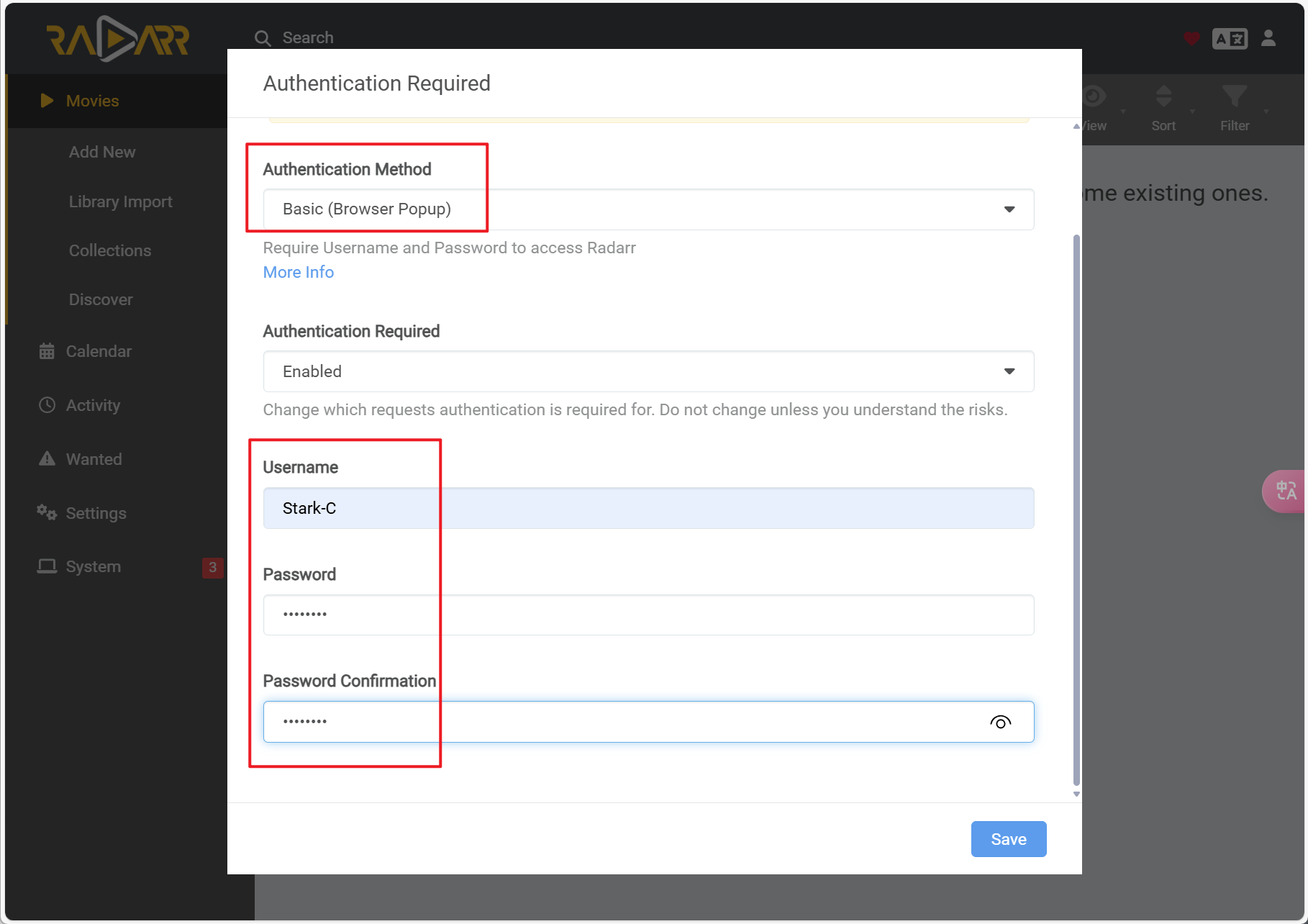Viewport: 1308px width, 924px height.
Task: Click the Search box in header
Action: point(308,37)
